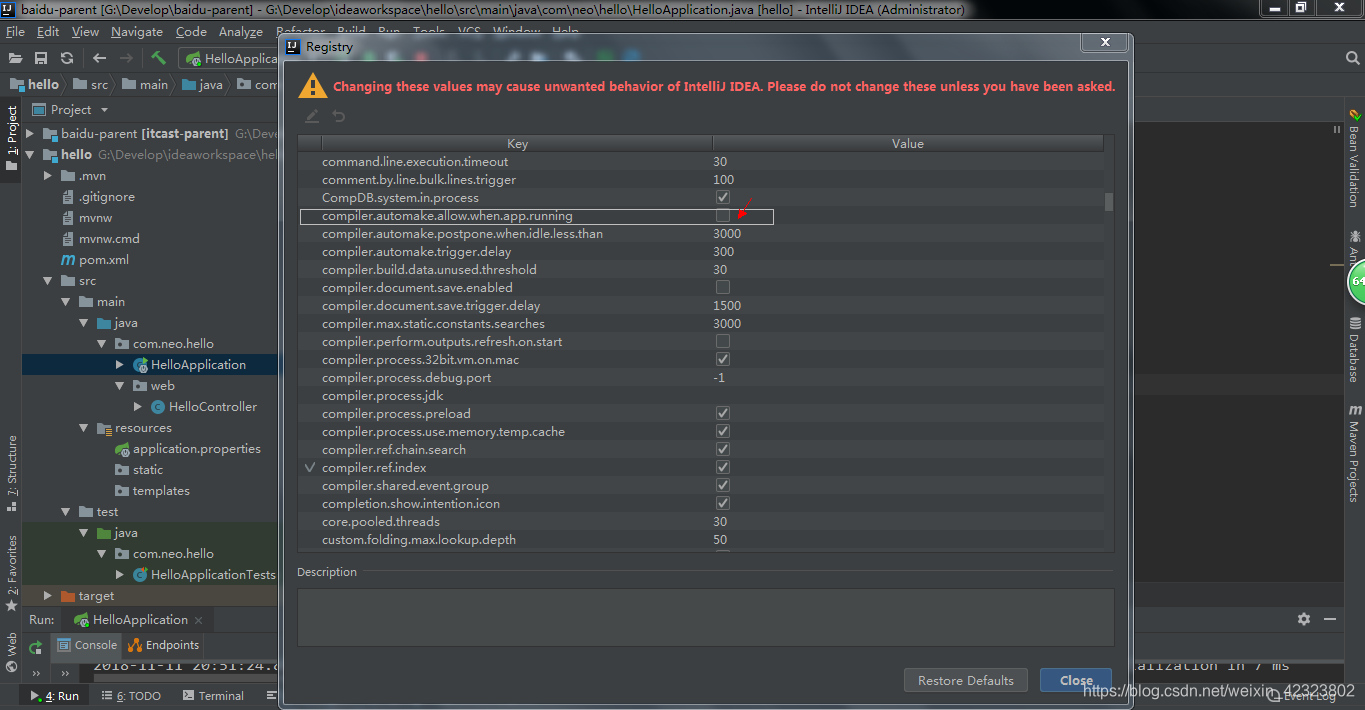Open the Terminal tool window tab
1365x710 pixels.
pos(213,696)
